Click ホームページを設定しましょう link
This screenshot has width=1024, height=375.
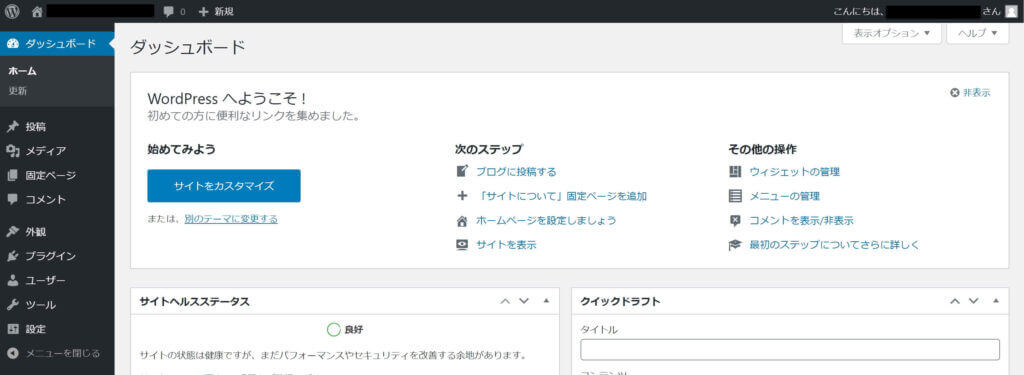coord(546,220)
